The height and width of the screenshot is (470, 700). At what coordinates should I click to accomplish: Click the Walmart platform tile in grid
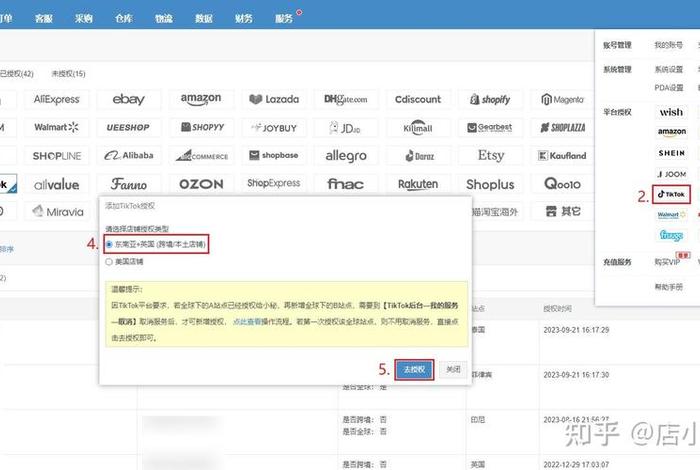pos(57,128)
